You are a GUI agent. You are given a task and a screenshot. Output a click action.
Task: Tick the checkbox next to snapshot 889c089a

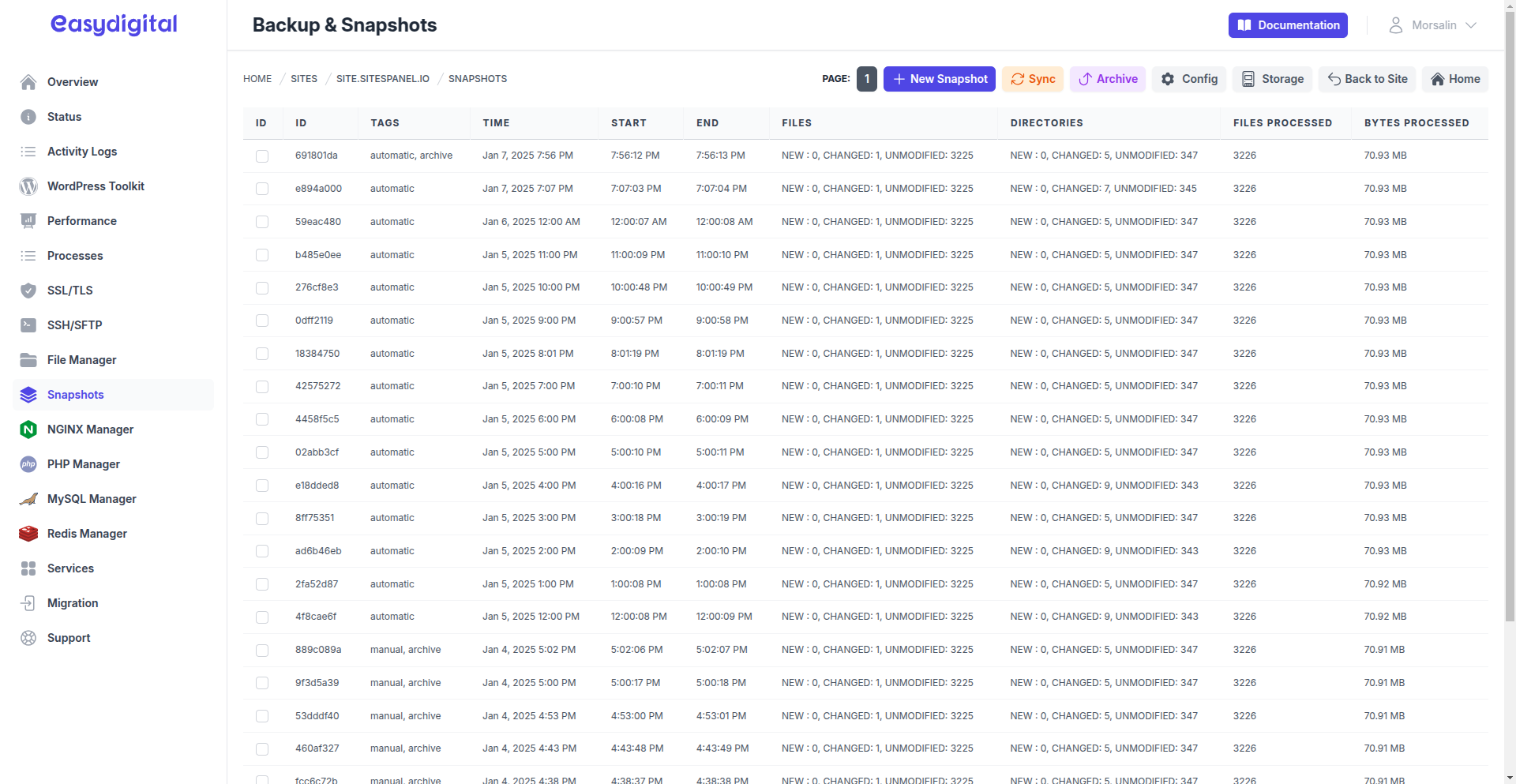tap(262, 650)
